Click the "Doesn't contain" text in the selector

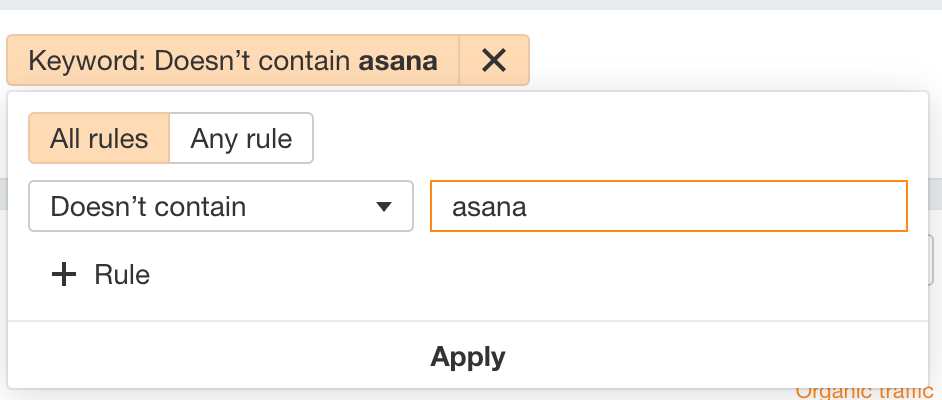[x=148, y=207]
